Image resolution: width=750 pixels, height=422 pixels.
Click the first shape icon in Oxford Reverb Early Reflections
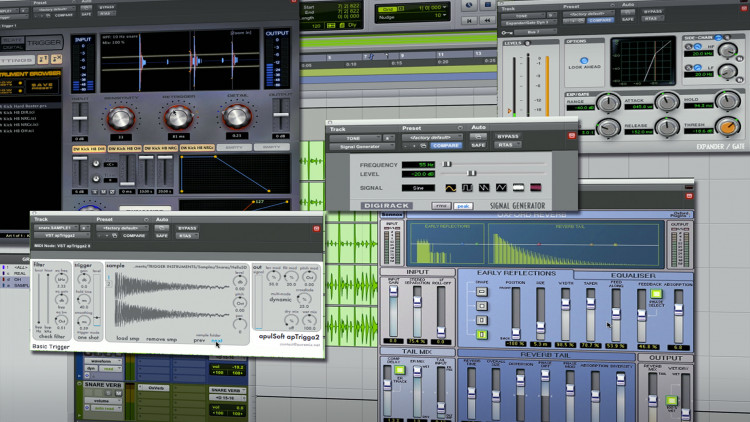tap(482, 291)
